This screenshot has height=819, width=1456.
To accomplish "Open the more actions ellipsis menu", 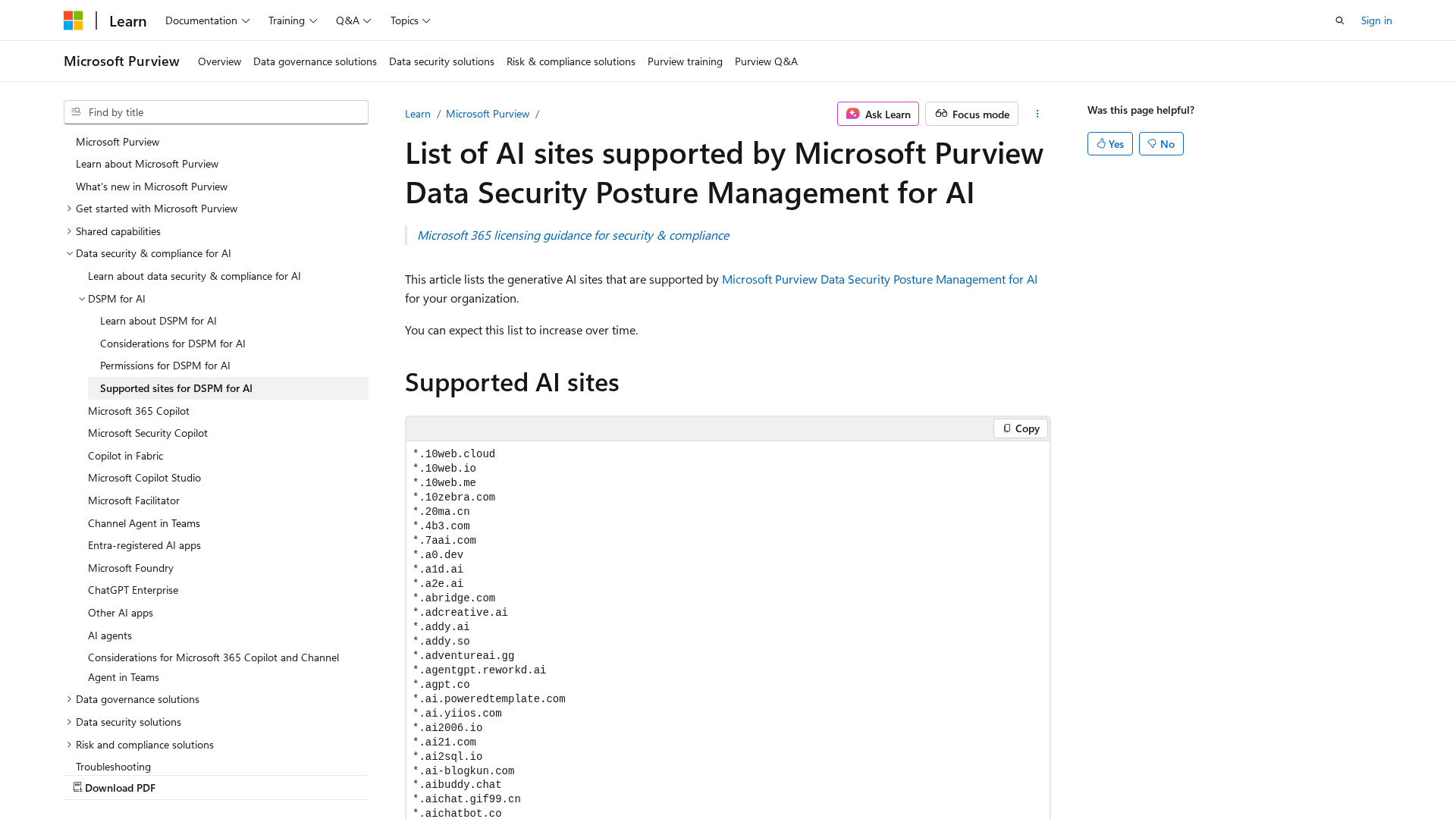I will click(1037, 114).
